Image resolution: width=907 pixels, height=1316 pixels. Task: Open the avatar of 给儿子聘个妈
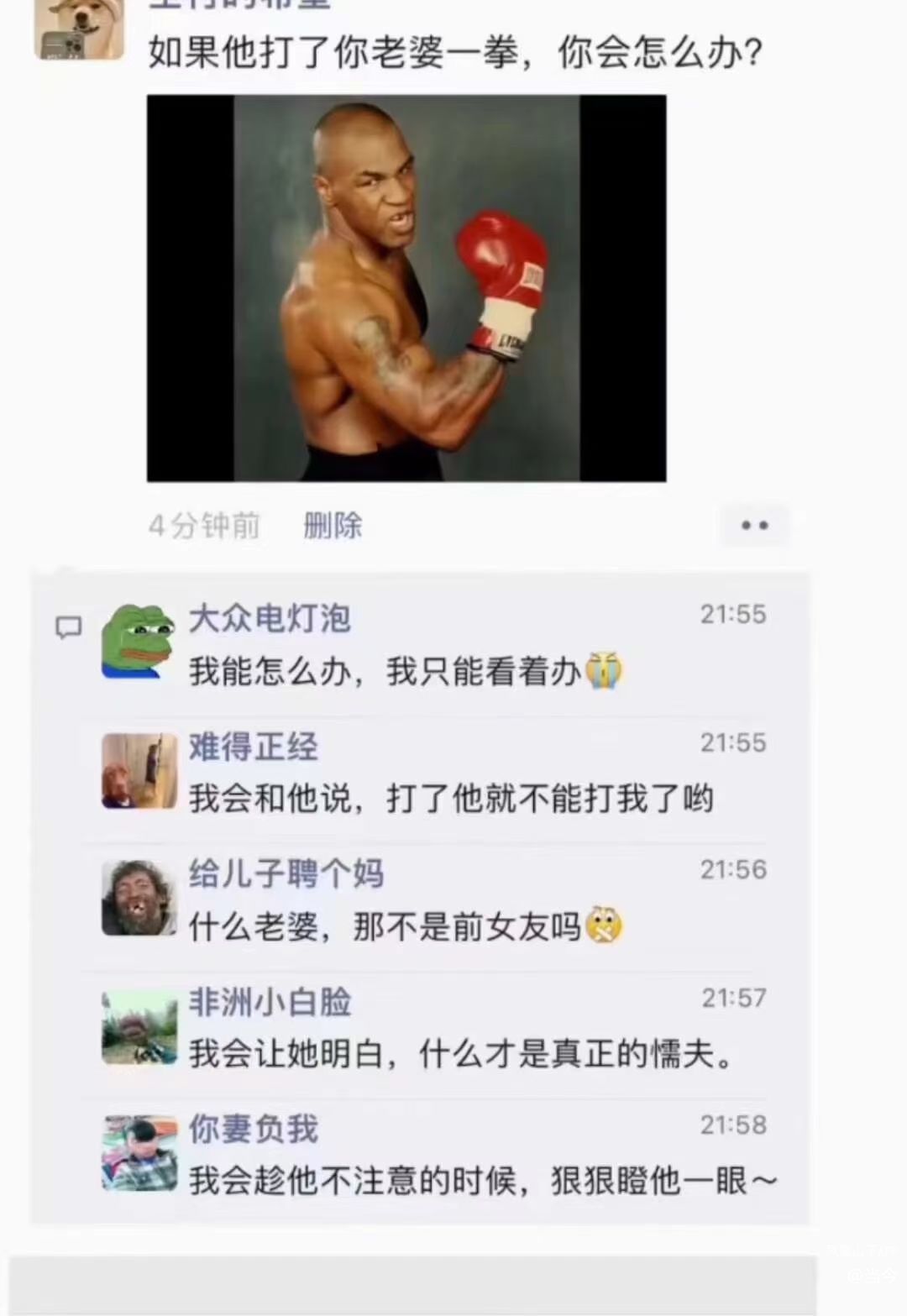(139, 898)
